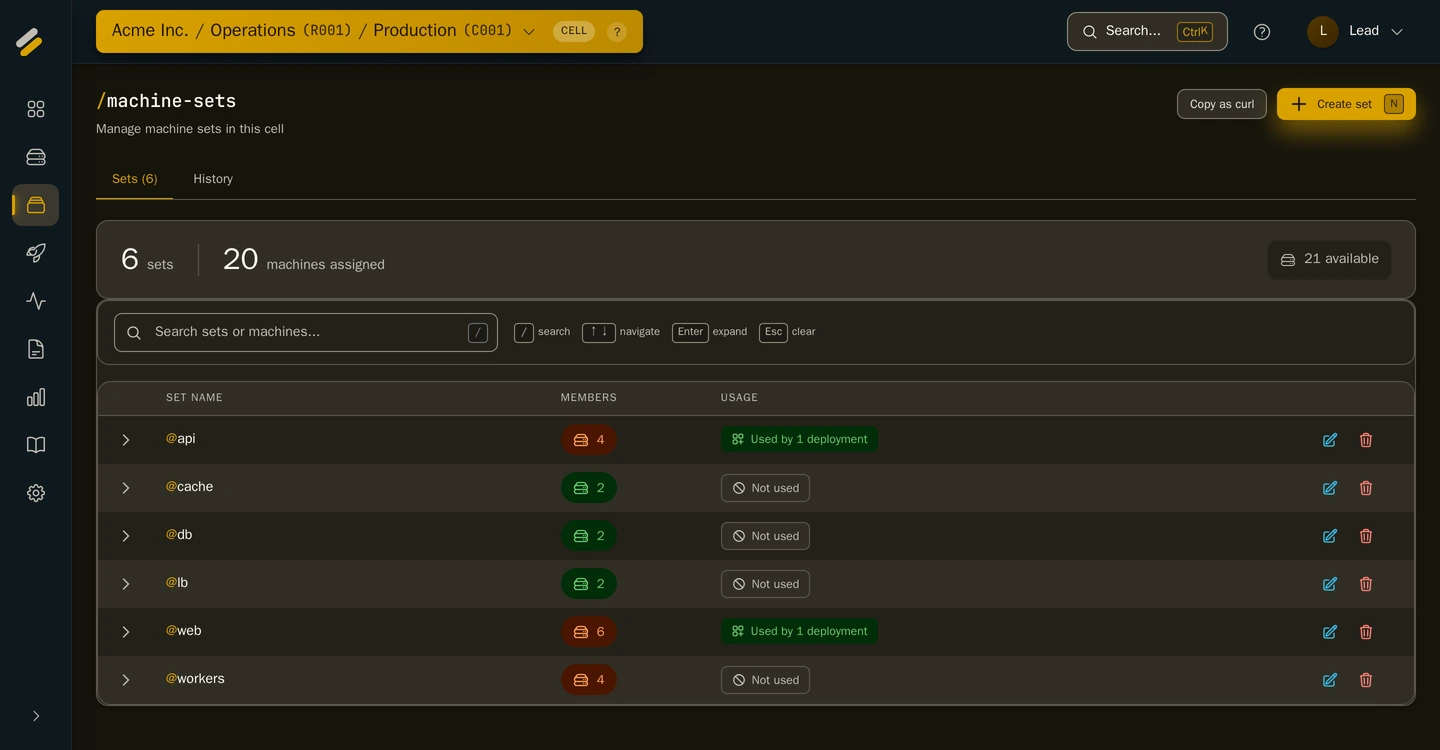Edit the @workers set
Image resolution: width=1440 pixels, height=750 pixels.
(x=1330, y=680)
